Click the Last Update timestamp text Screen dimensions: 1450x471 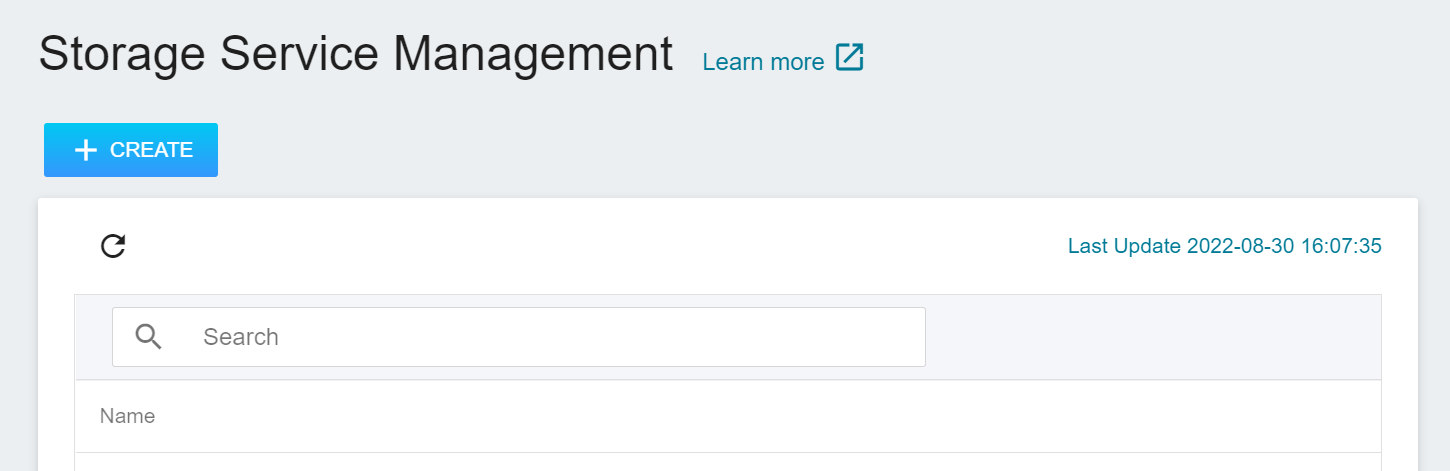coord(1225,246)
